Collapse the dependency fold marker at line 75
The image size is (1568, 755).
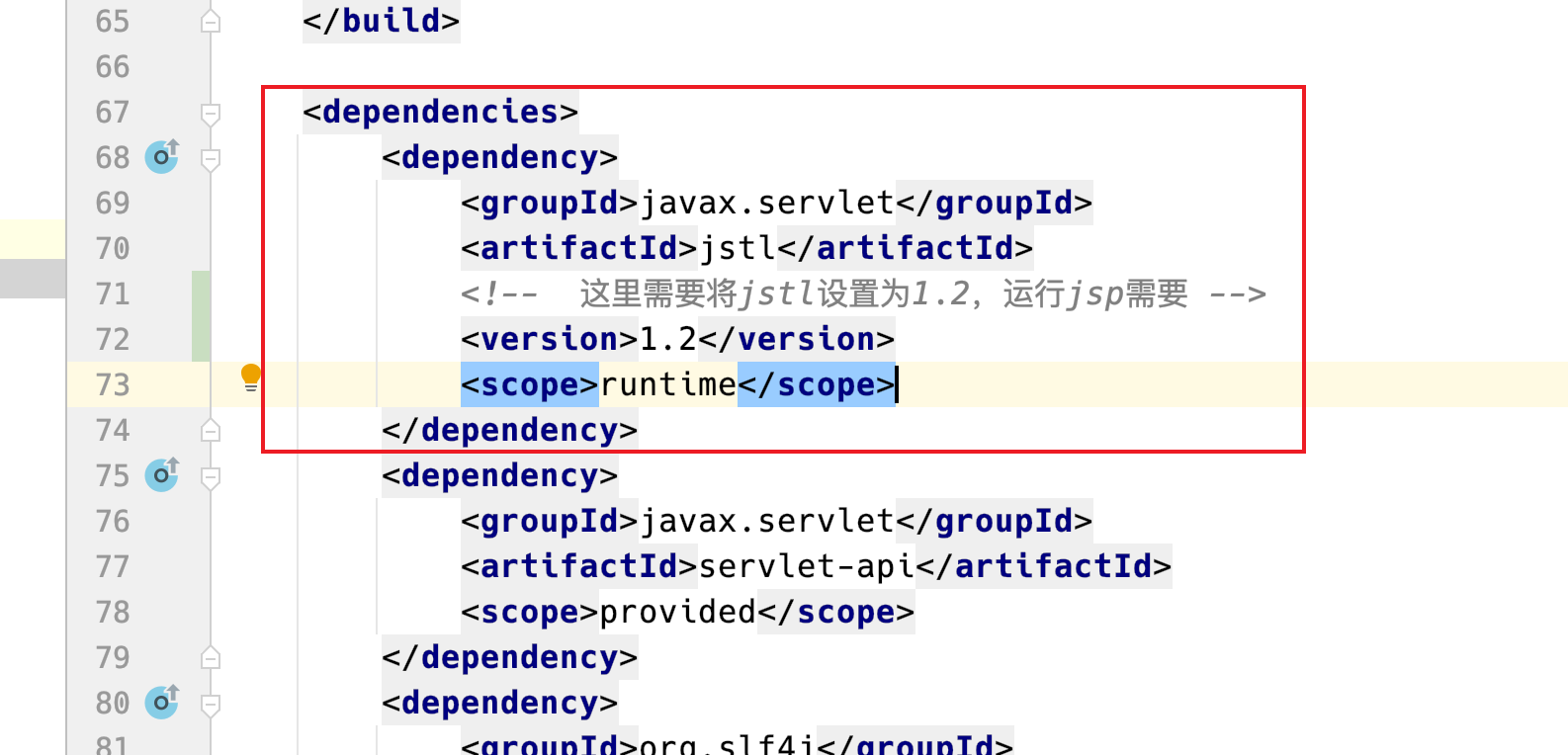(x=210, y=477)
